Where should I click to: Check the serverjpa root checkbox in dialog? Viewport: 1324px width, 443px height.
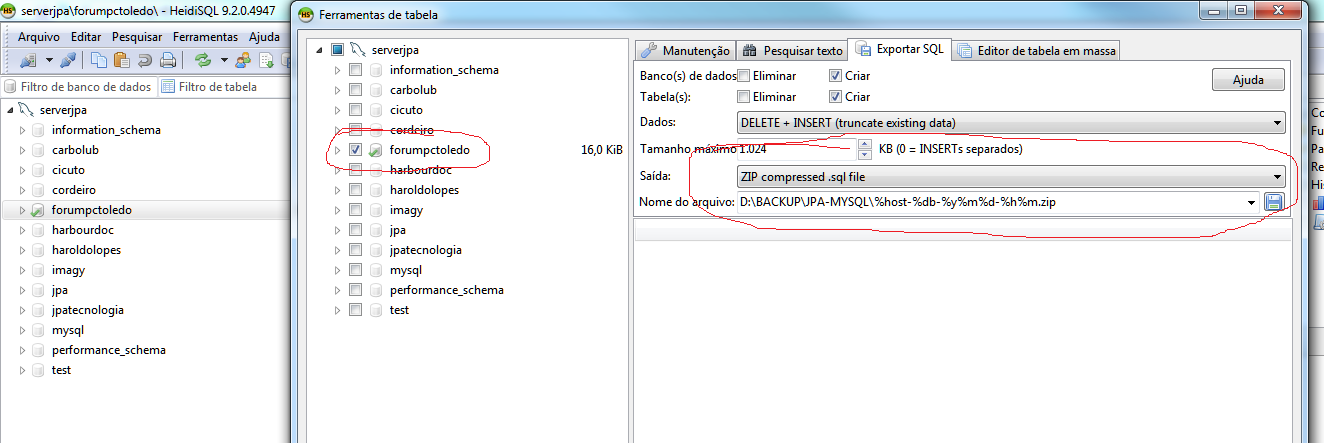click(x=337, y=50)
